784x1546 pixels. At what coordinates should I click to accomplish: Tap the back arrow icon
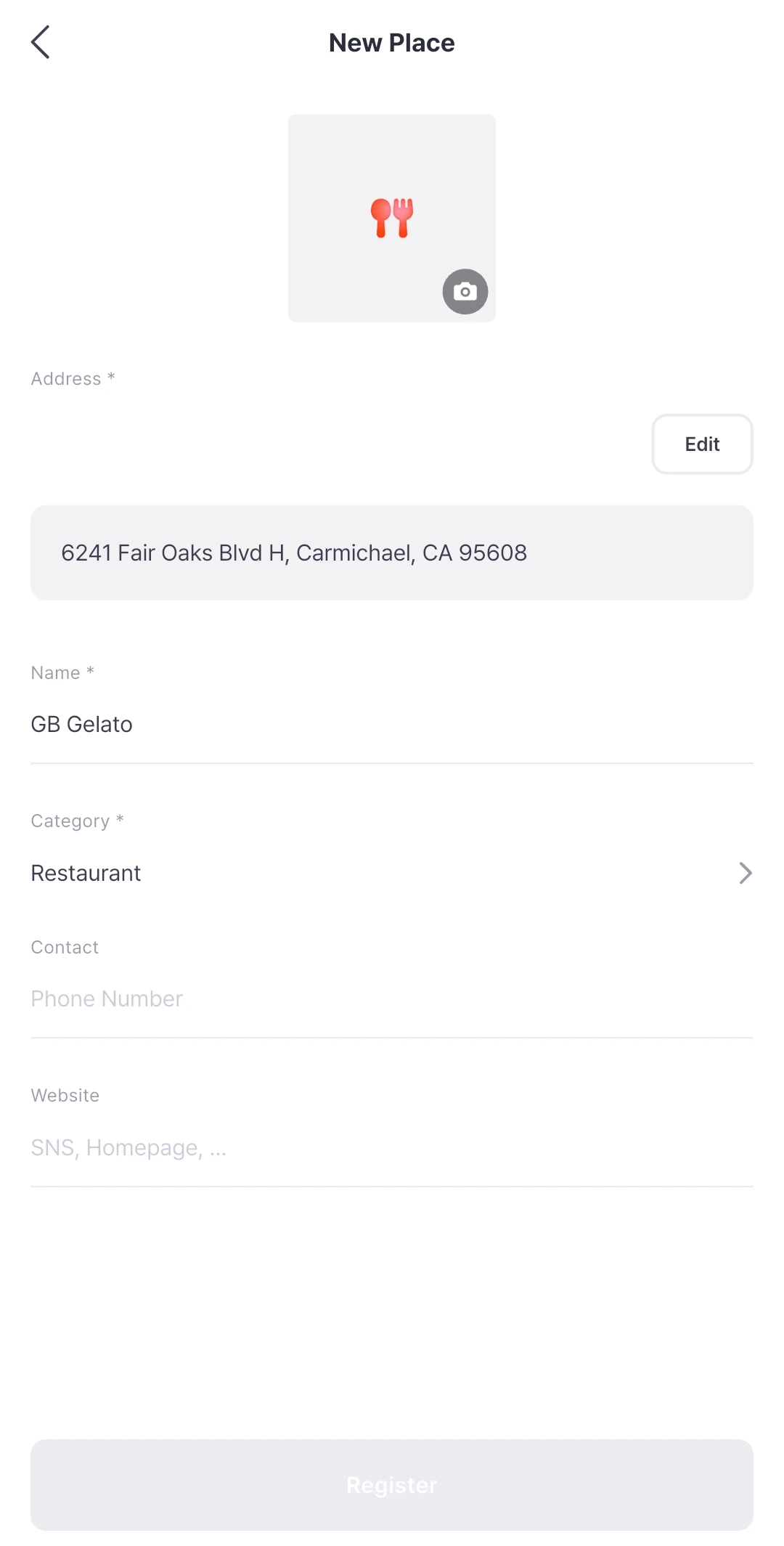(x=41, y=42)
